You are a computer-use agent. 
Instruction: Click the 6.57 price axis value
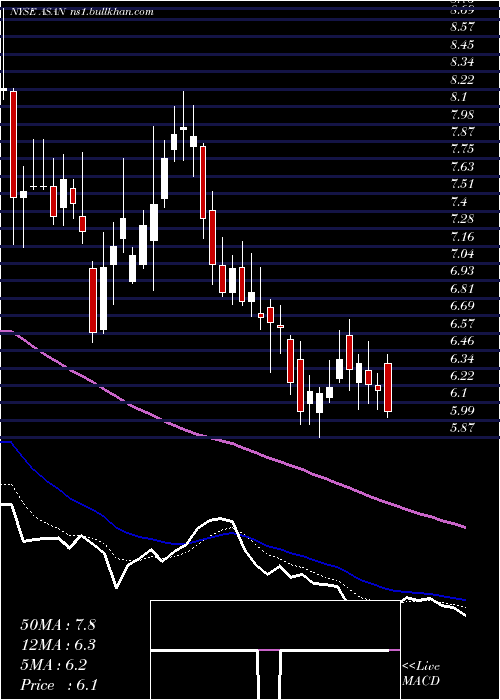tap(462, 324)
